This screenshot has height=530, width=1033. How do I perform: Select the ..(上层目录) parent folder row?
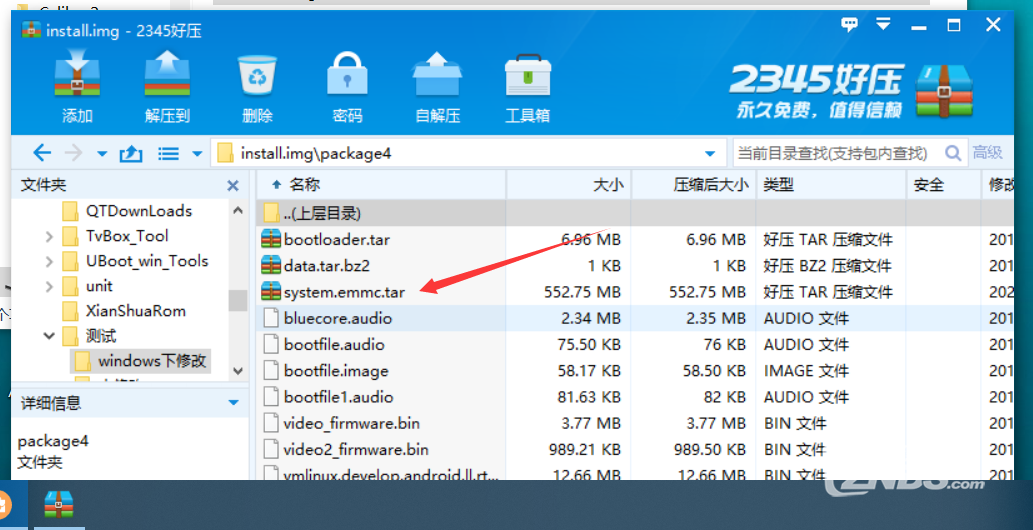click(x=634, y=213)
